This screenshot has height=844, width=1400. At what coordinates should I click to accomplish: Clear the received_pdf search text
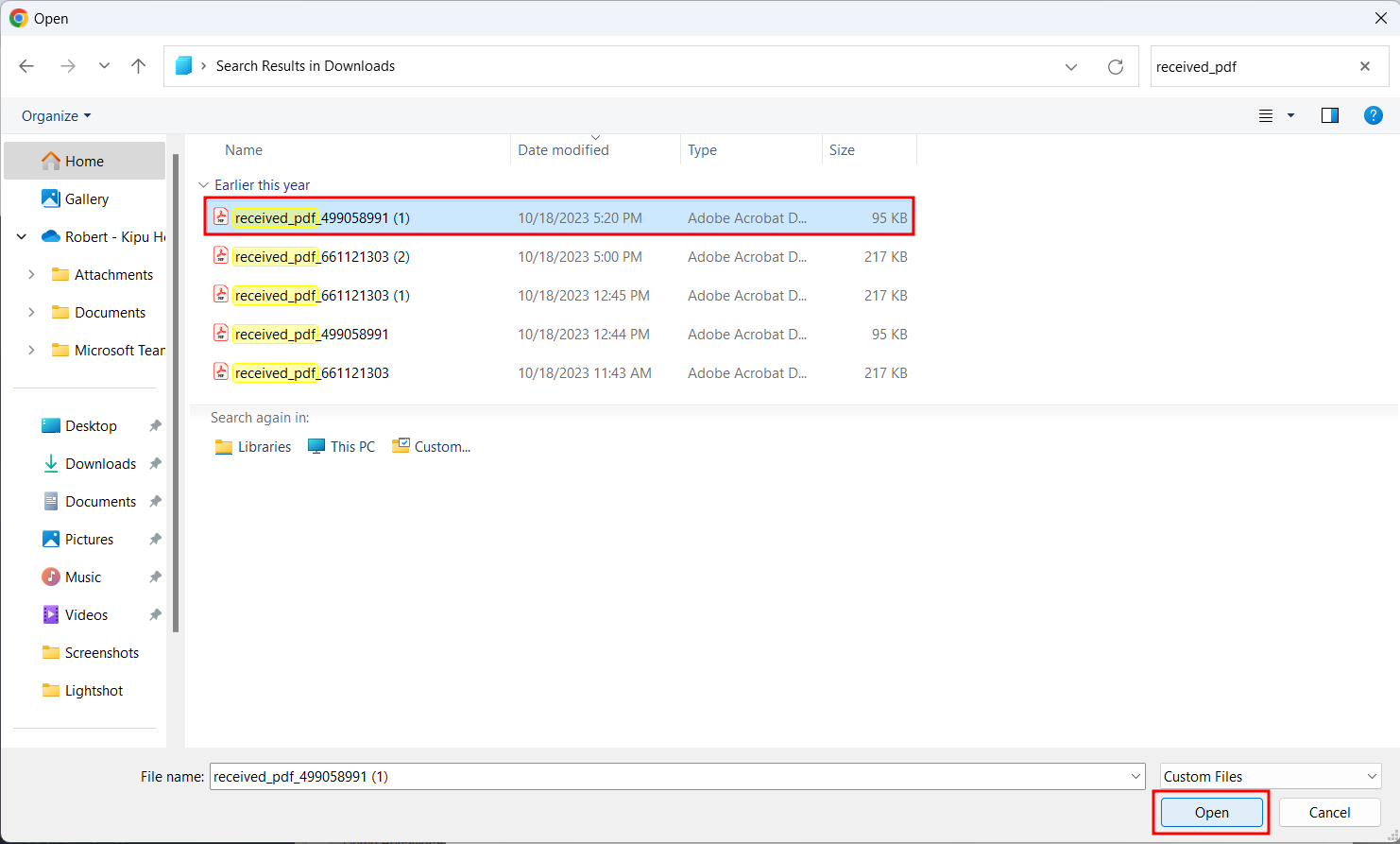1365,66
